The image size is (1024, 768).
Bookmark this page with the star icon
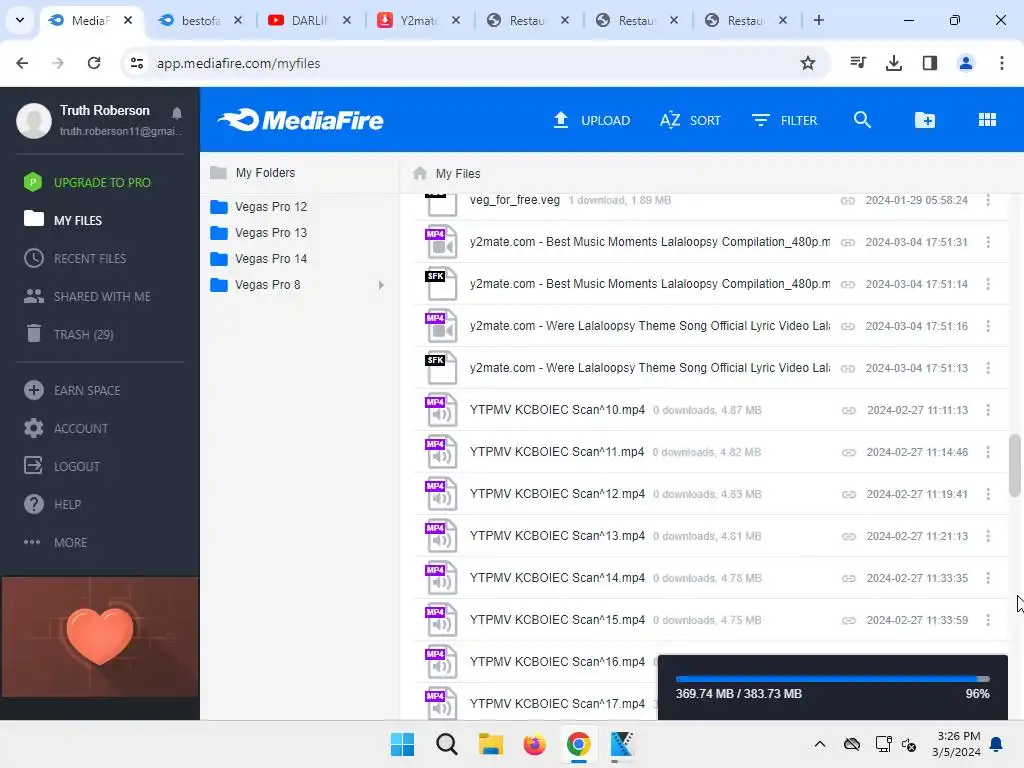coord(808,63)
